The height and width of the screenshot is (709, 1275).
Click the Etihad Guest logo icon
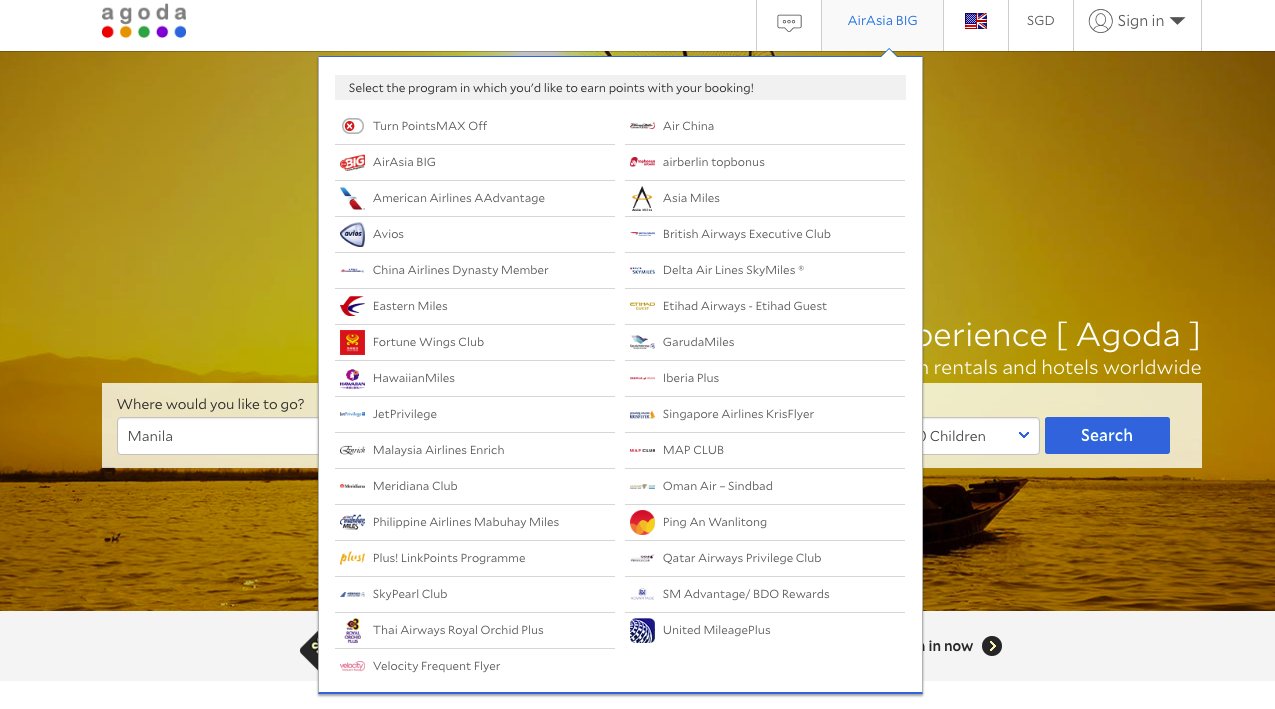pyautogui.click(x=642, y=306)
